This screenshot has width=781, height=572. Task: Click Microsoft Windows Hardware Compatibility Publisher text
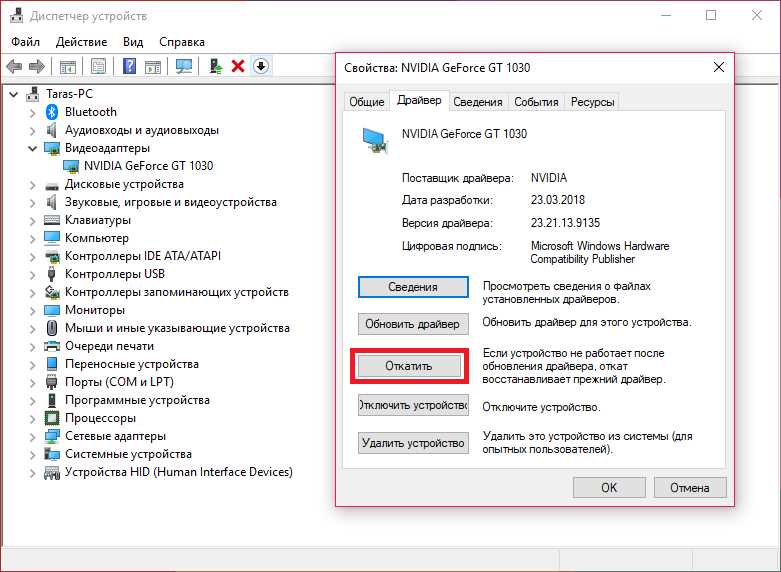click(600, 252)
